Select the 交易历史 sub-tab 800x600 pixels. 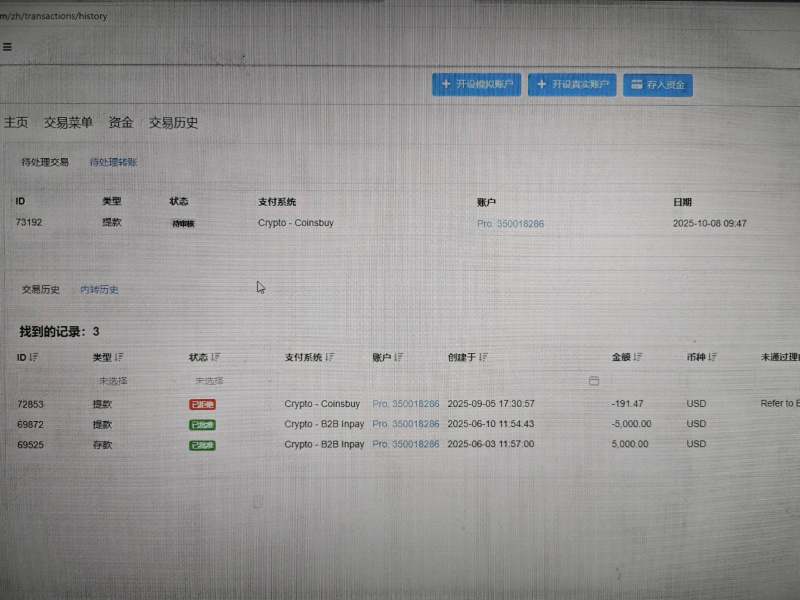pyautogui.click(x=40, y=290)
